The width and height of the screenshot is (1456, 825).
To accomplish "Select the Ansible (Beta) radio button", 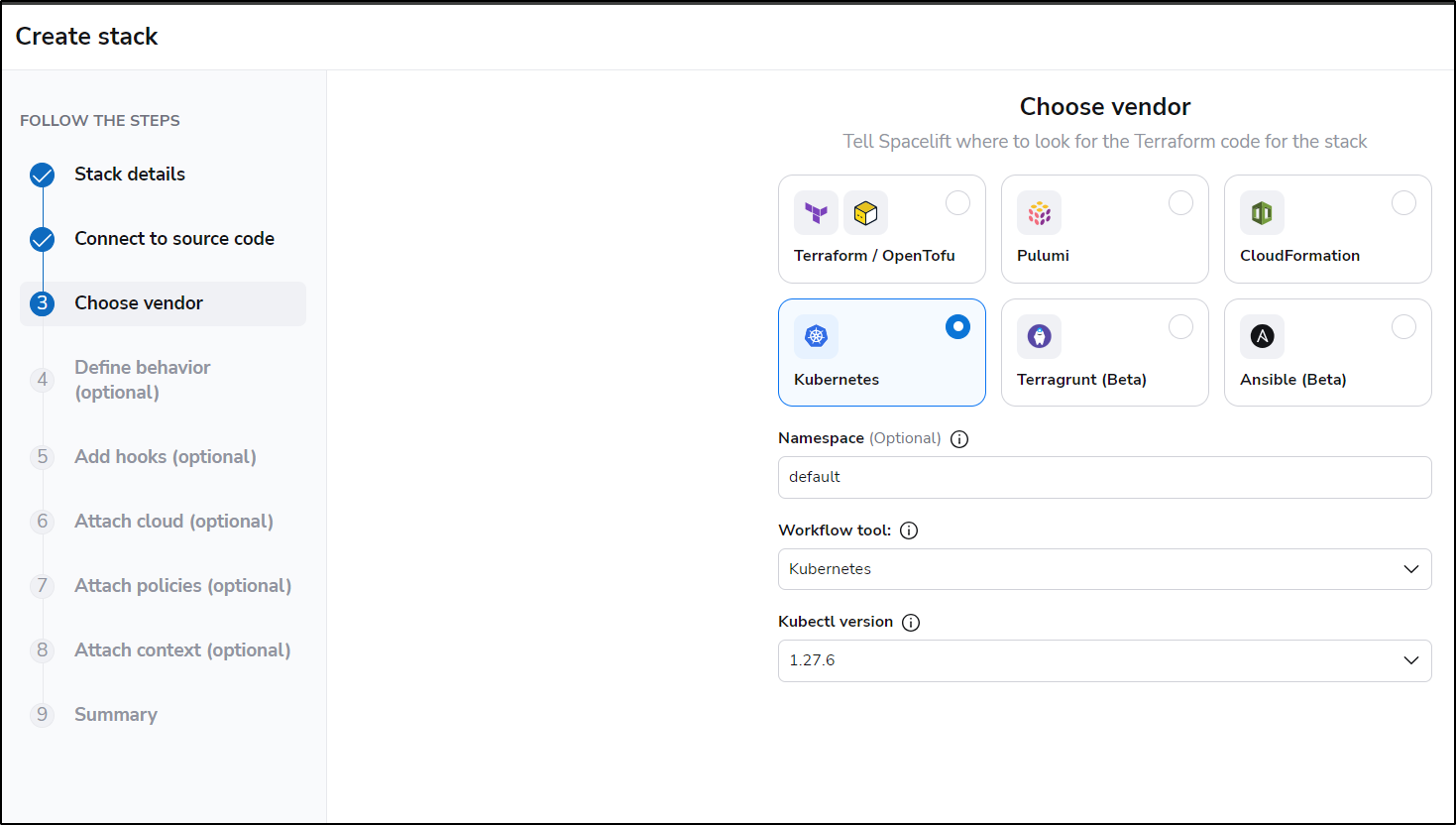I will (x=1403, y=326).
